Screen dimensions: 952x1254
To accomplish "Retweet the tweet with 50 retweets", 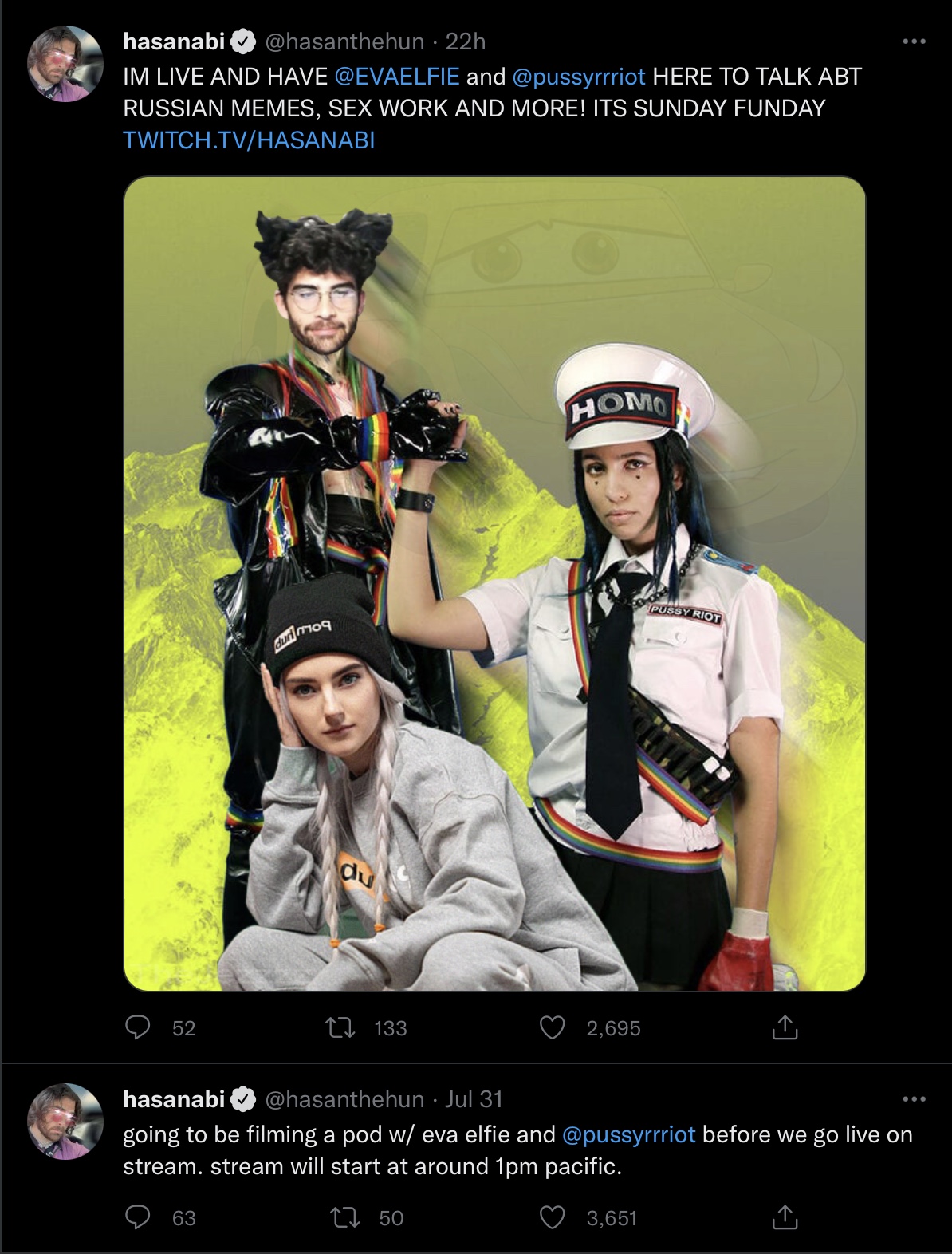I will tap(344, 1217).
